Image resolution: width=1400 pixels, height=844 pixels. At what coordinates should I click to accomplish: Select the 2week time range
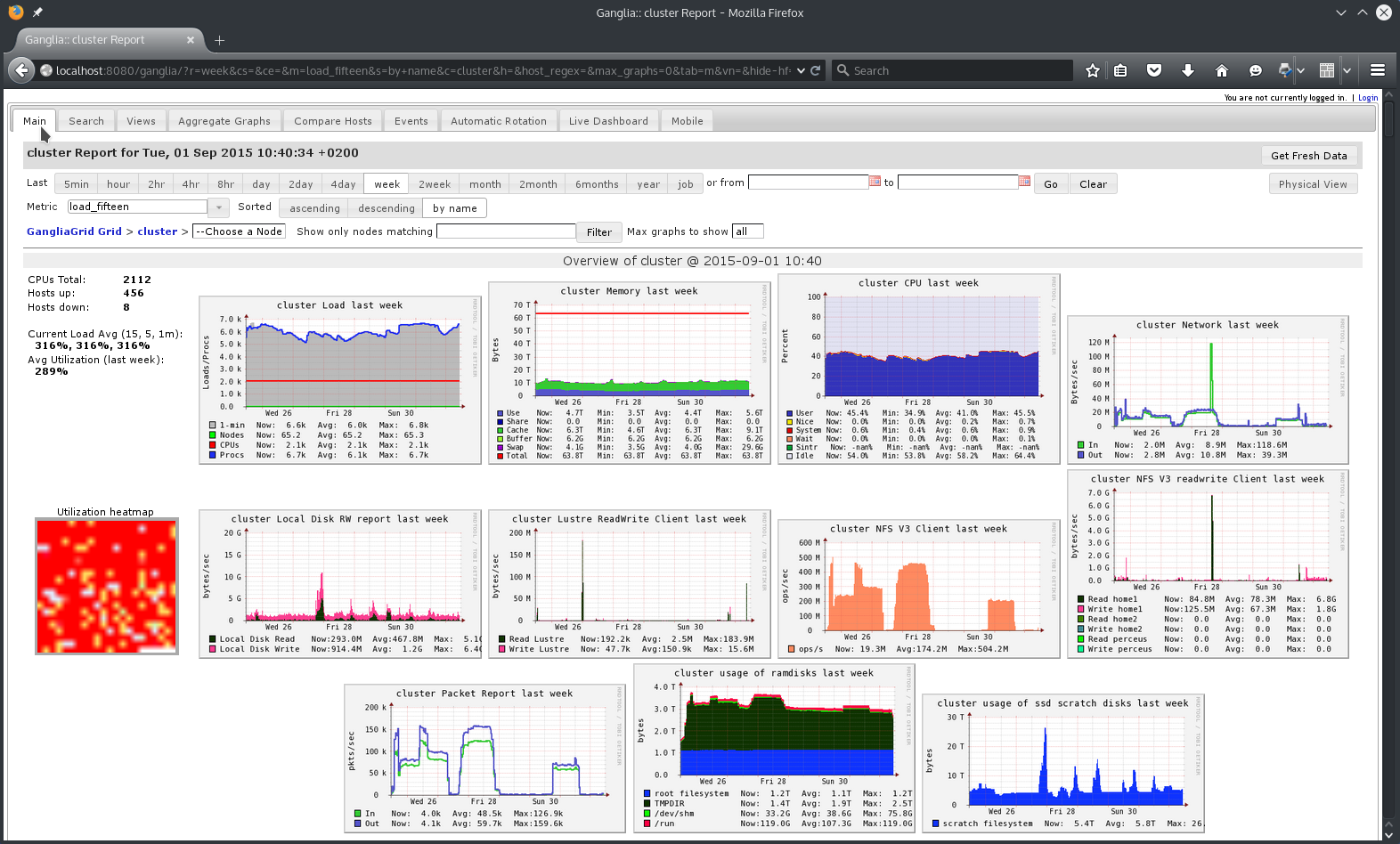435,184
